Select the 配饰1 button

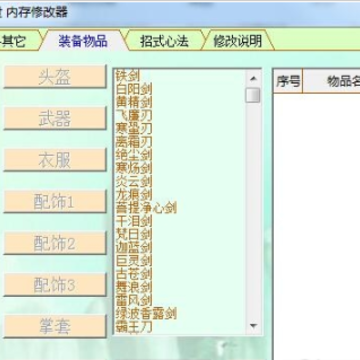55,201
